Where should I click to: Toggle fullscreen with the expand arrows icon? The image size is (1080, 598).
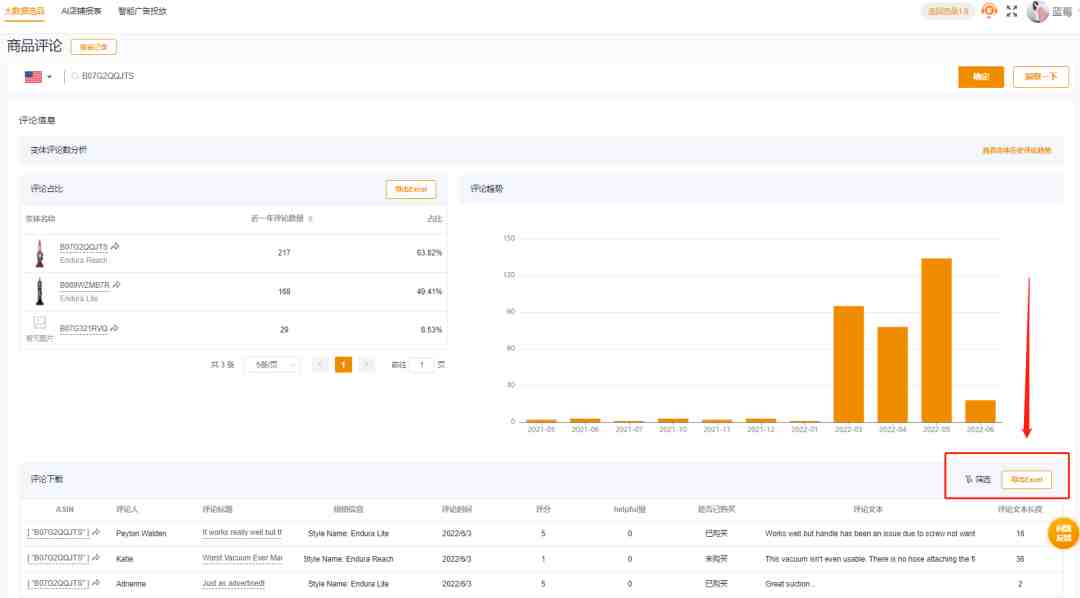click(x=1012, y=11)
